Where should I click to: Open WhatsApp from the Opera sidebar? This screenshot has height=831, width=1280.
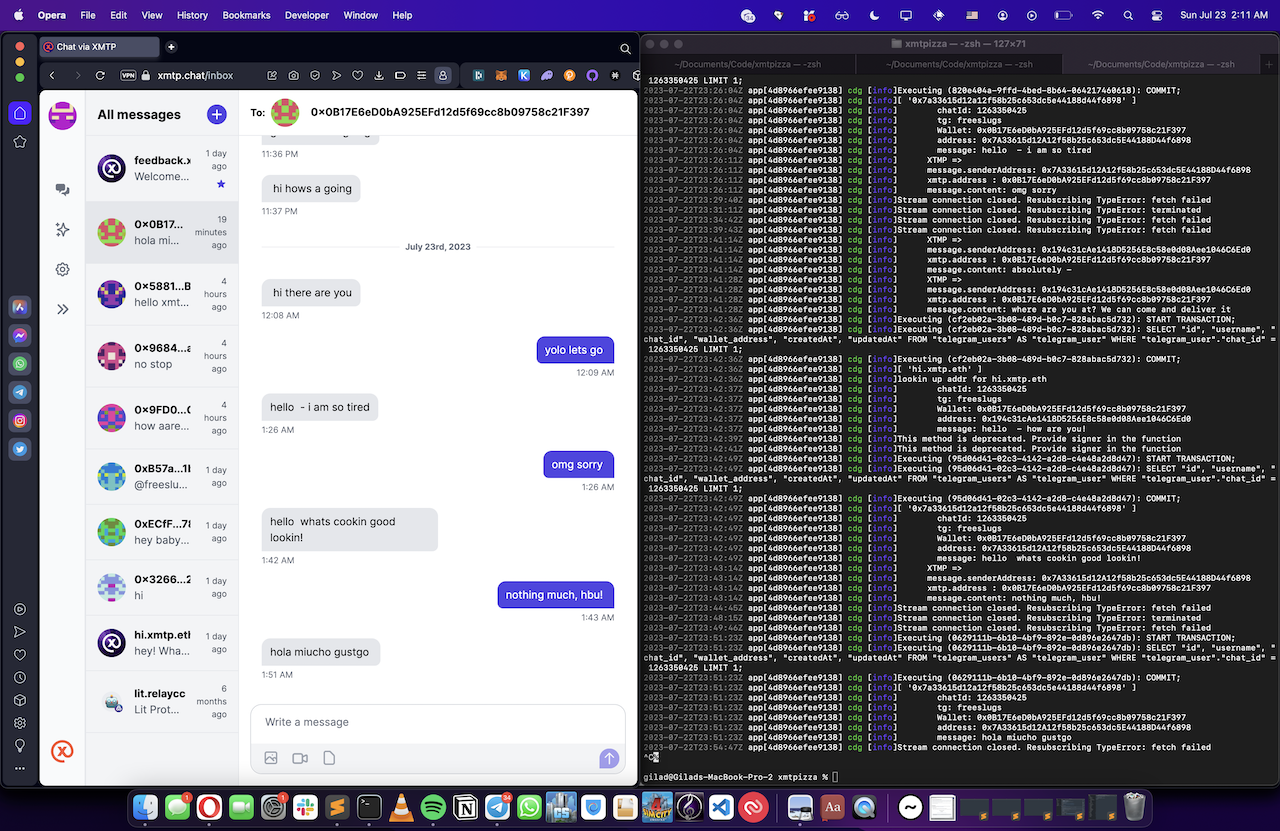coord(20,363)
